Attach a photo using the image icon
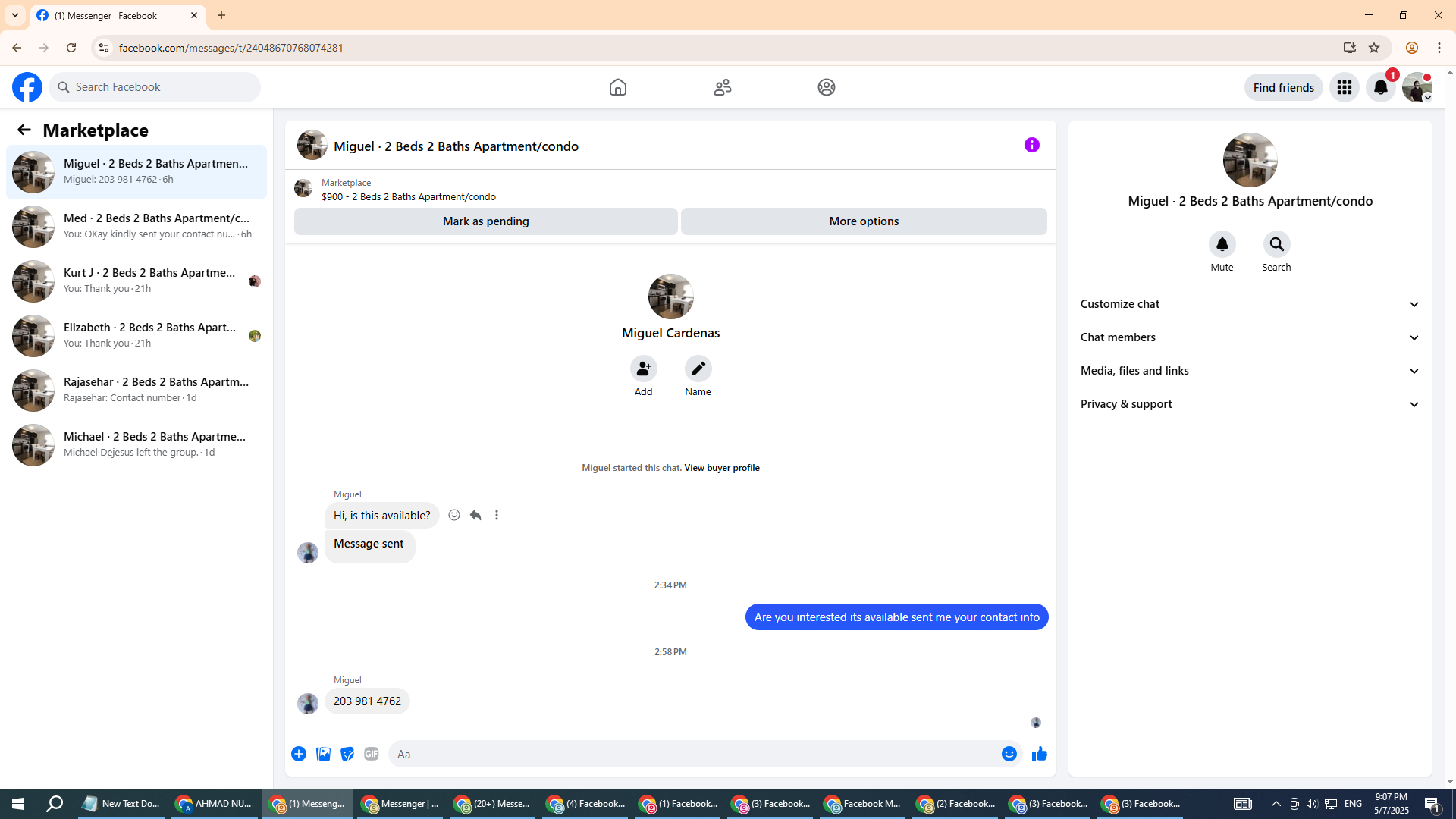 click(x=323, y=754)
